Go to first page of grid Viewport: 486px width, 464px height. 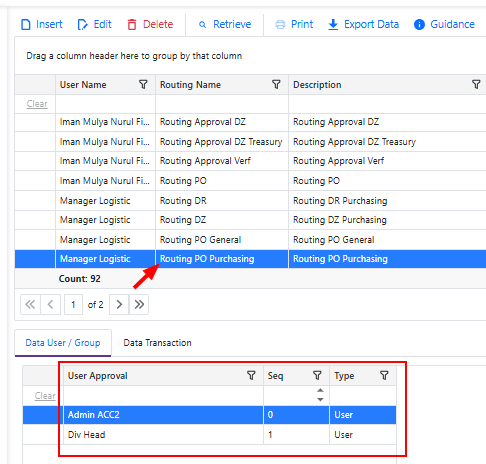click(30, 304)
